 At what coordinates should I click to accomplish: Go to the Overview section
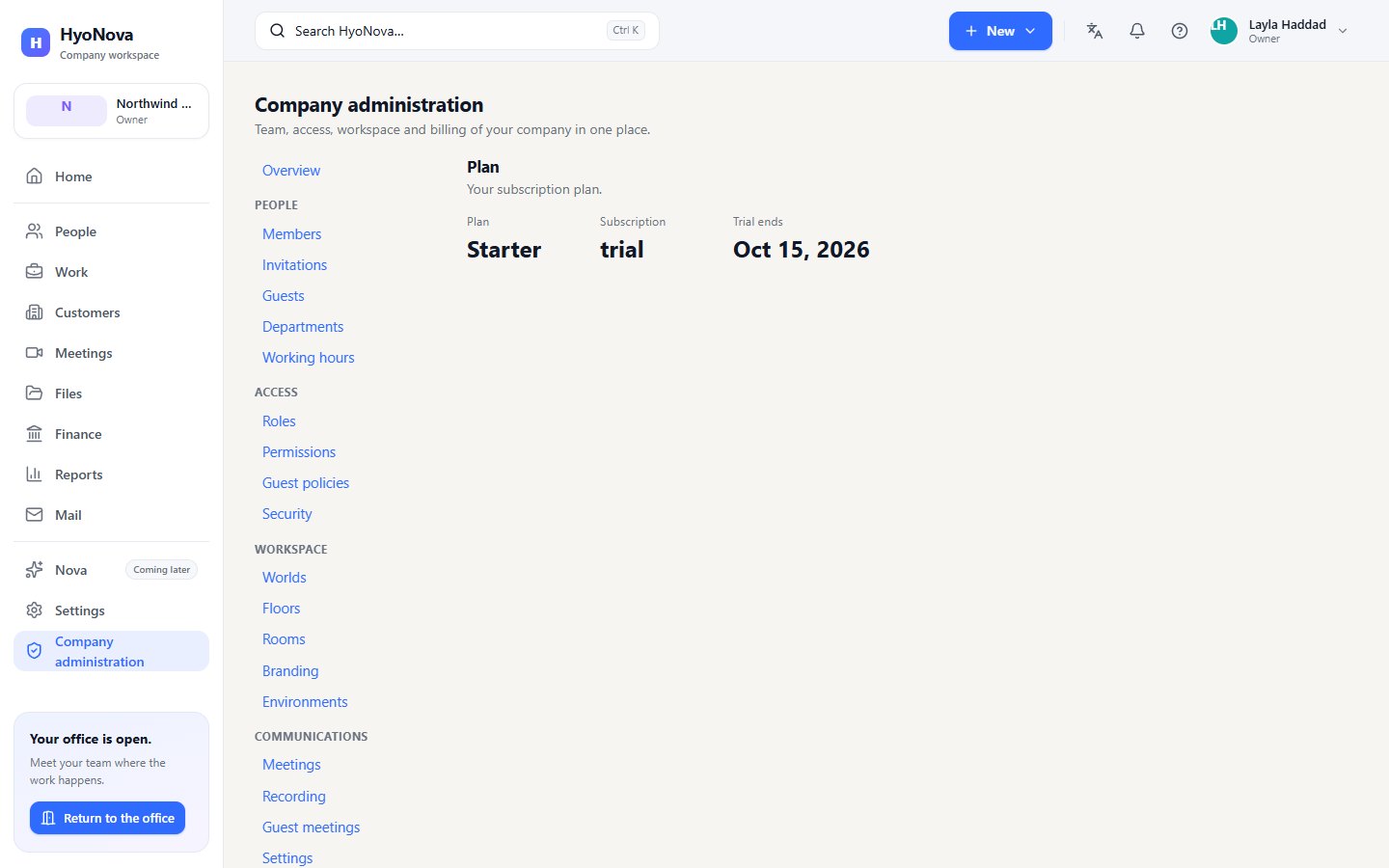click(x=291, y=171)
